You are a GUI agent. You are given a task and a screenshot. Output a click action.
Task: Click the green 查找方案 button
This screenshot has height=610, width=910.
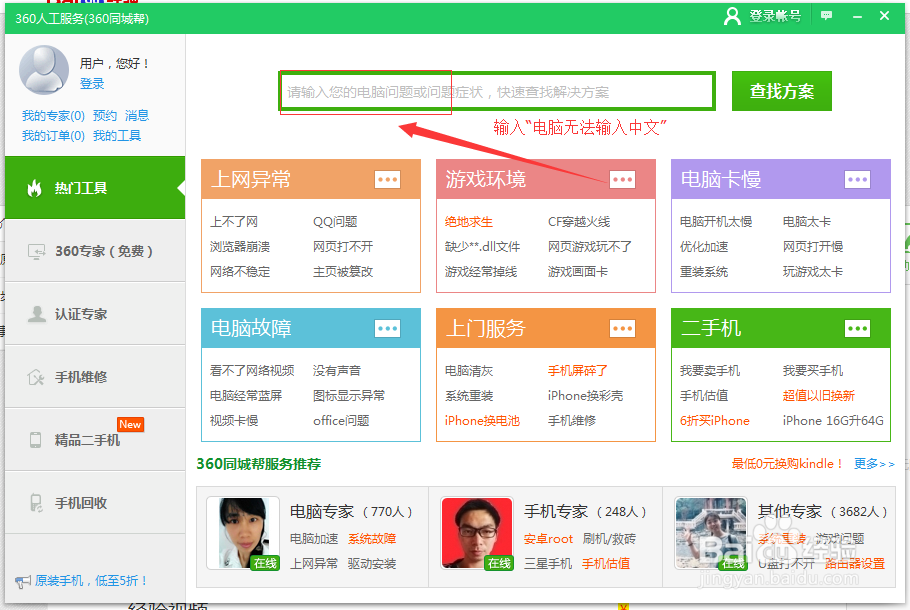pyautogui.click(x=781, y=90)
